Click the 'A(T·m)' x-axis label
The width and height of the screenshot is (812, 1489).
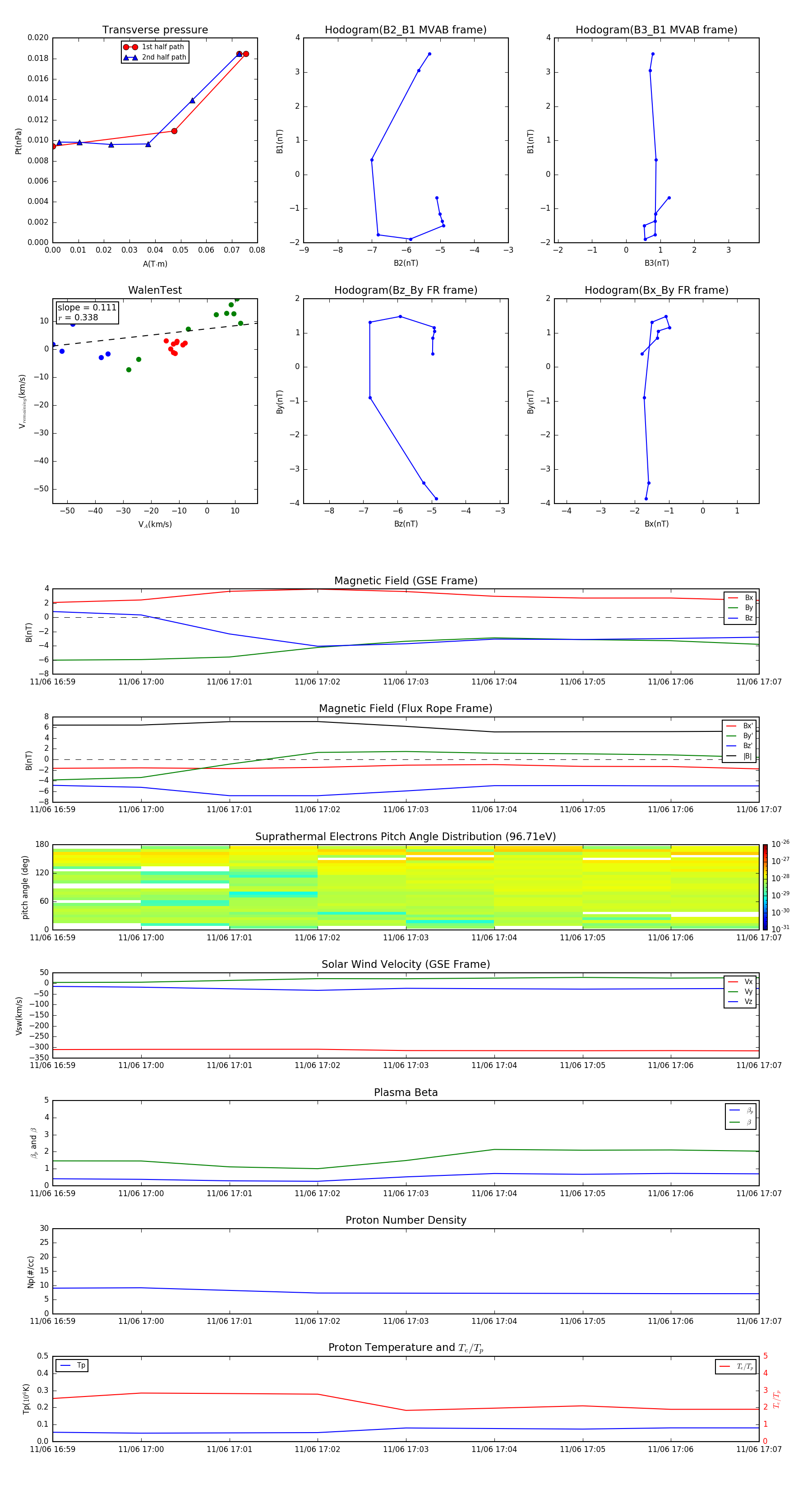pos(155,264)
